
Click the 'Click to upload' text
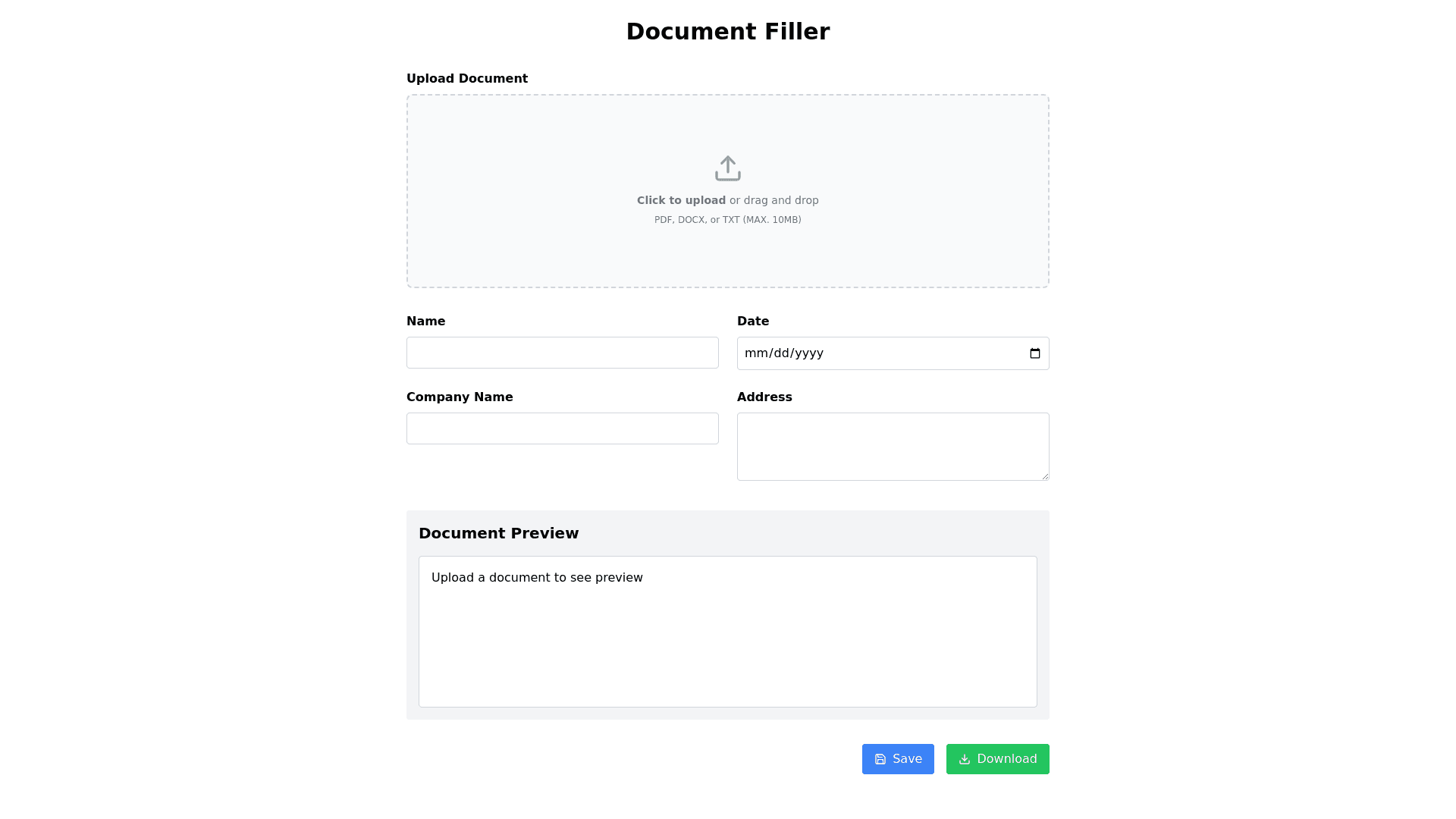point(681,200)
